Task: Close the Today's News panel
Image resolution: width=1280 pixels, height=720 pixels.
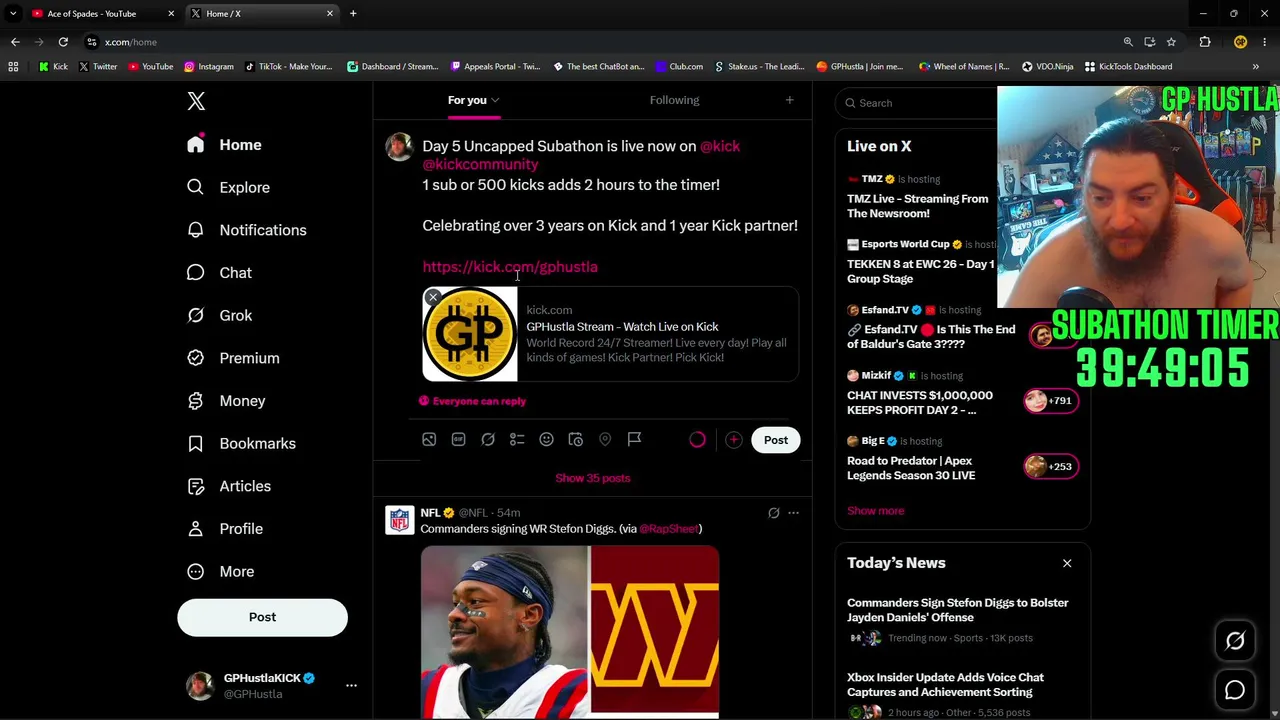Action: pos(1067,563)
